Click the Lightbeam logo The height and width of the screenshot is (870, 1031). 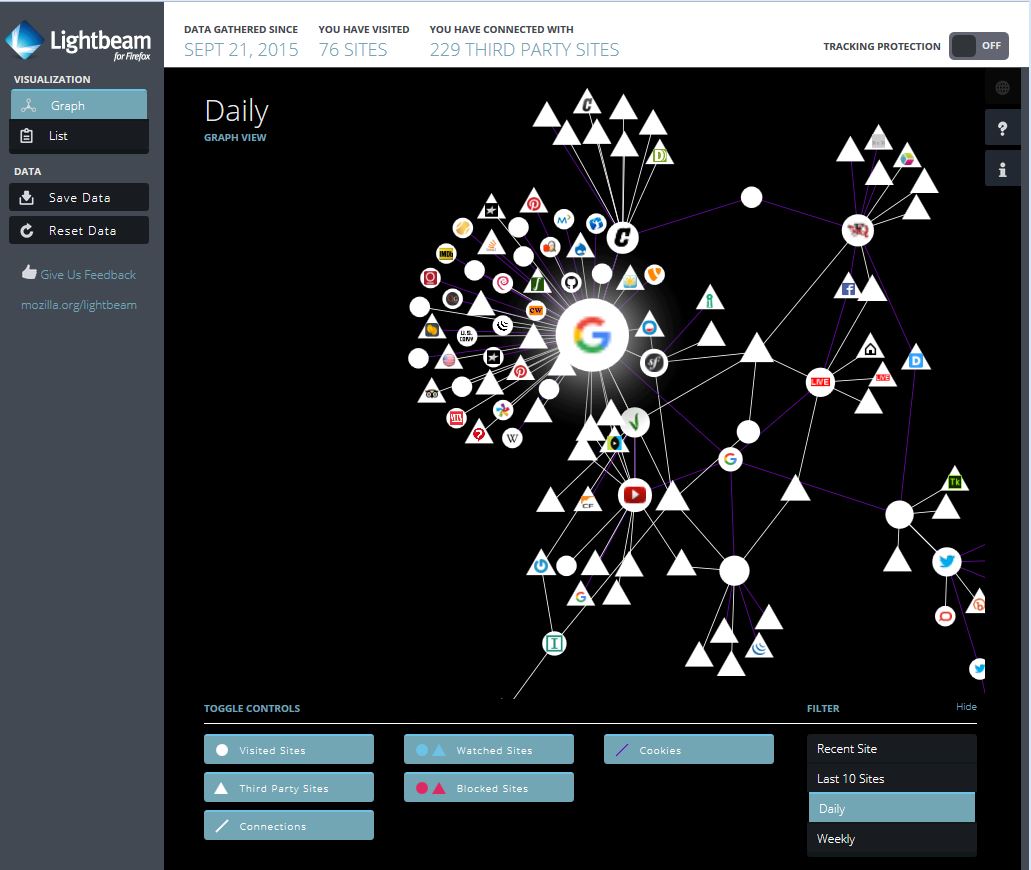pos(79,41)
